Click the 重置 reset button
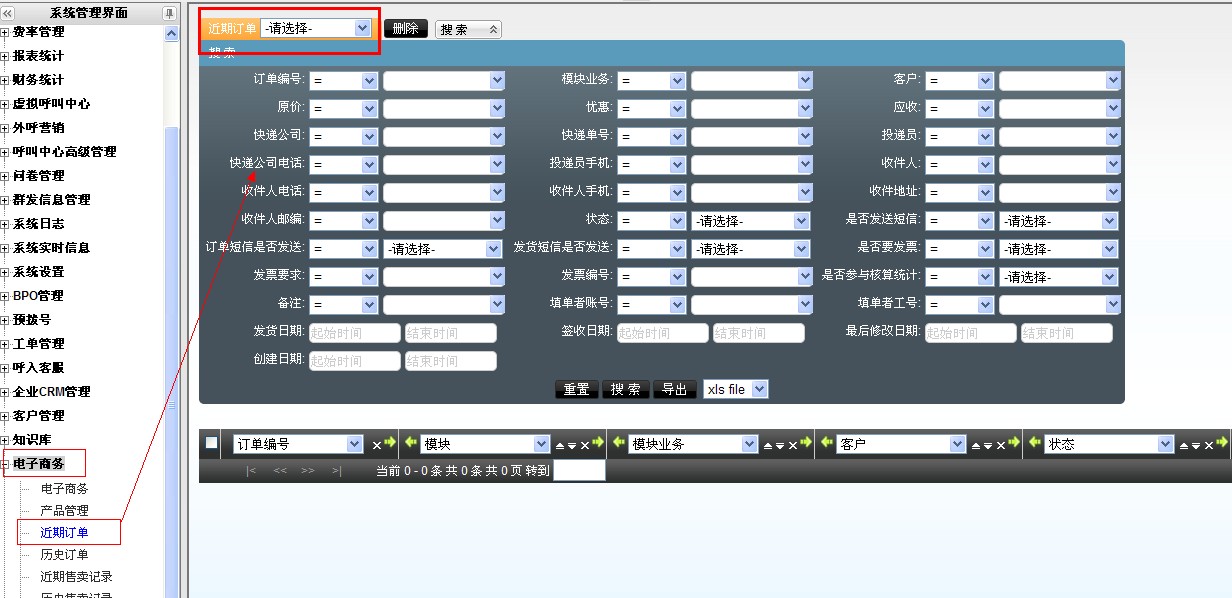 coord(576,389)
